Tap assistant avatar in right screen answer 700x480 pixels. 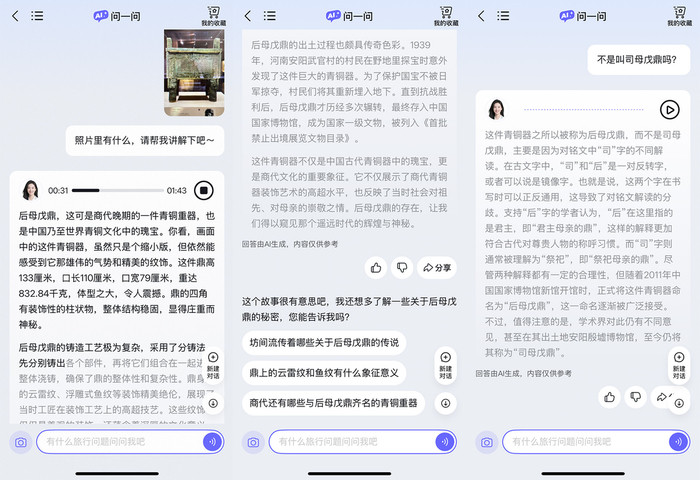click(496, 109)
